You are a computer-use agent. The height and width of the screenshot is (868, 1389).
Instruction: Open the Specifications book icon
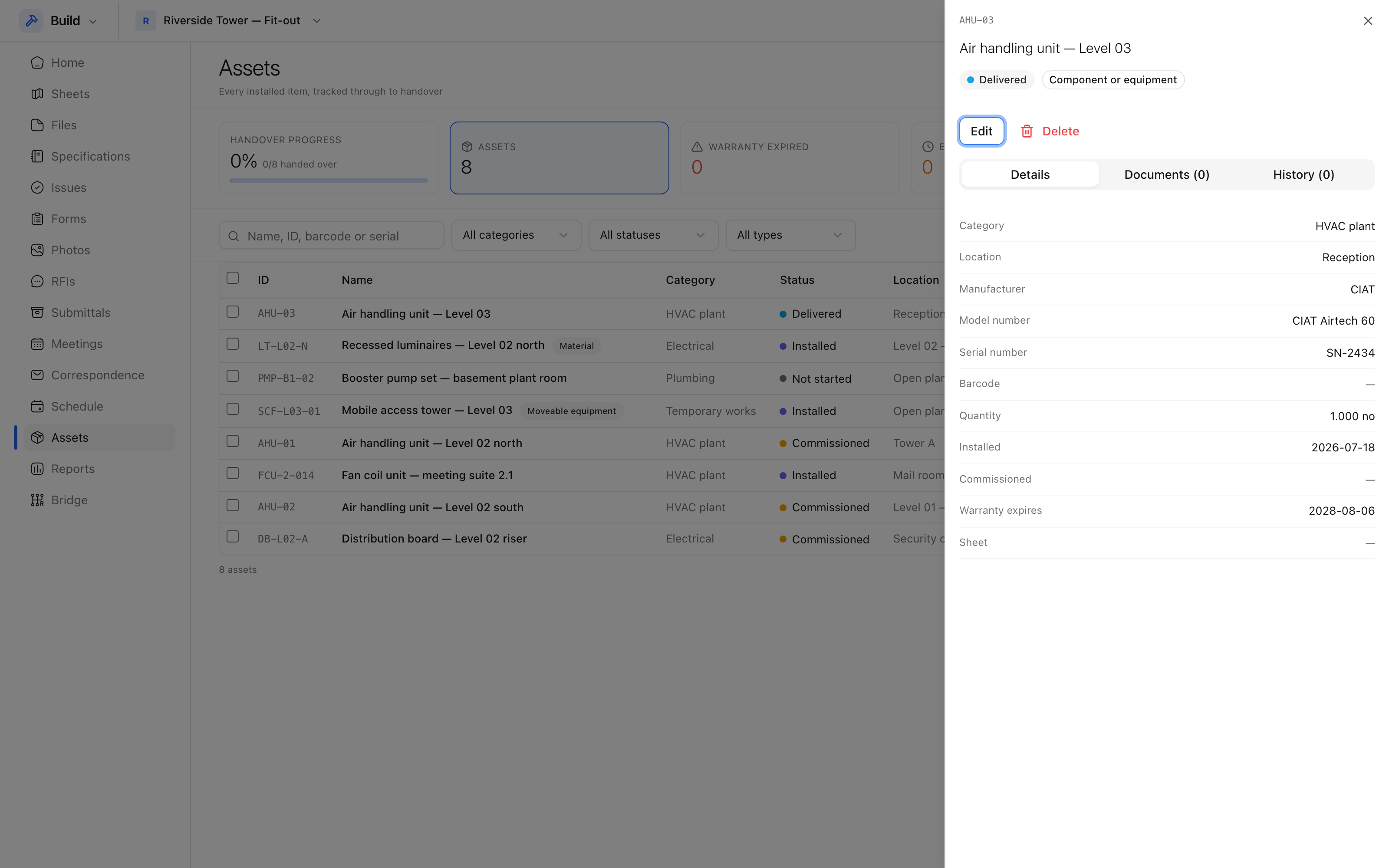click(37, 156)
